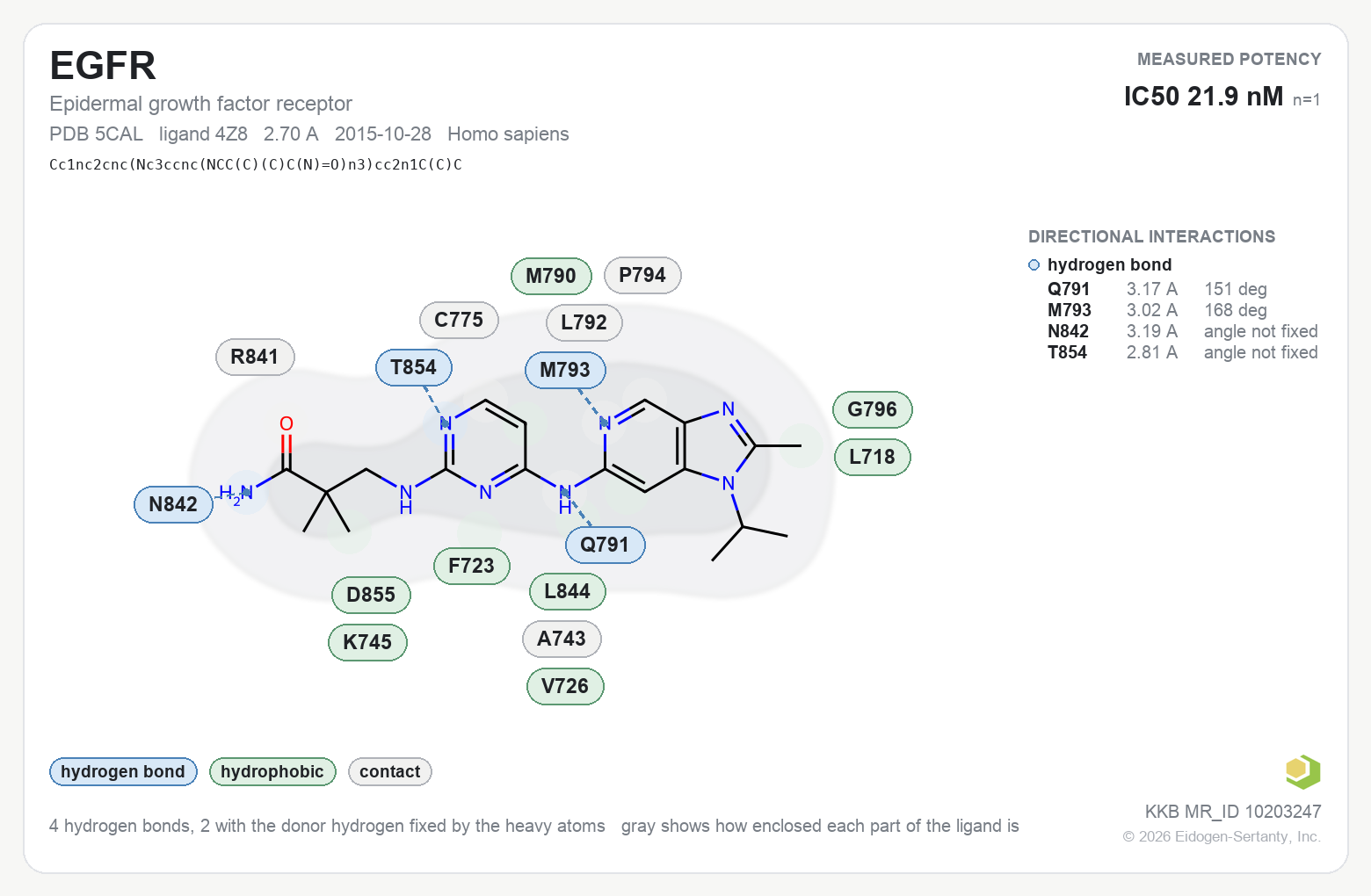Select the 'Homo sapiens' species text
Screen dimensions: 1371x896
click(508, 134)
